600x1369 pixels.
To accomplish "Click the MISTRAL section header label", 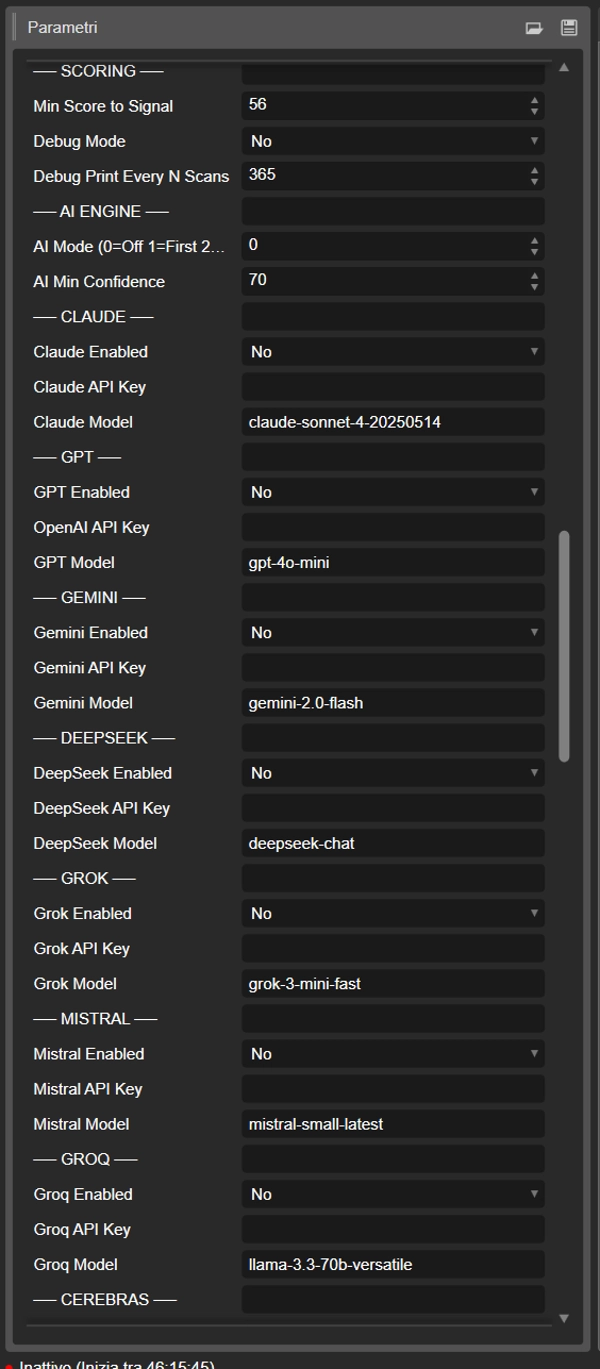I will point(95,1019).
